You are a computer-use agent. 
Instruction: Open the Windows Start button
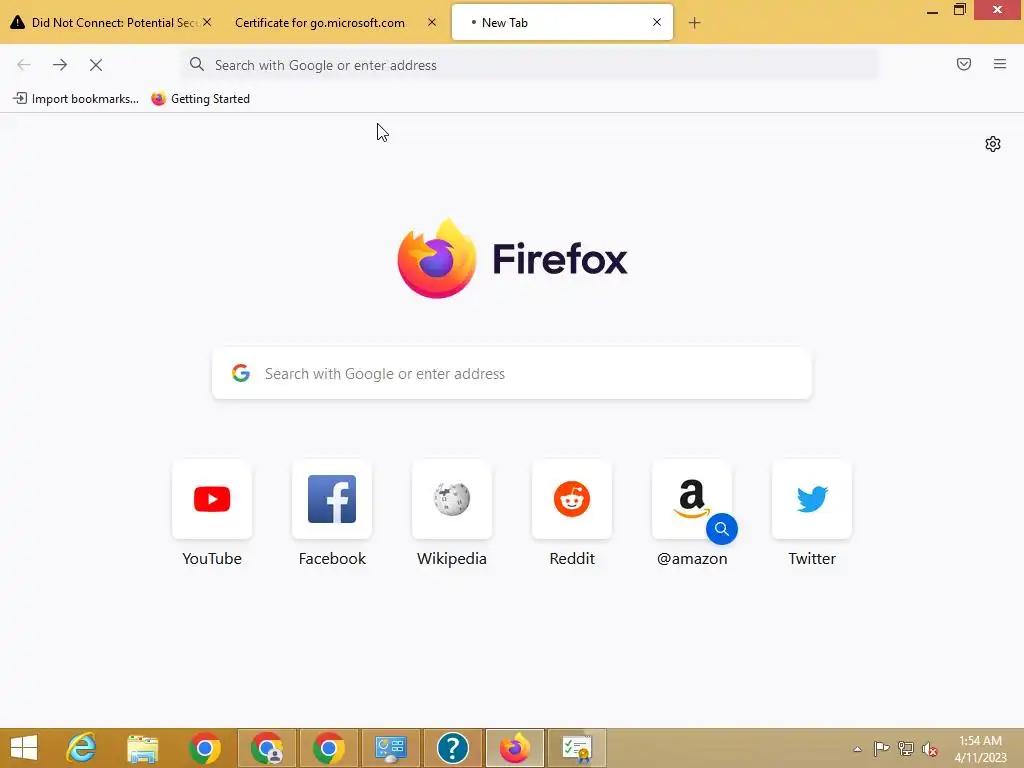(x=24, y=748)
